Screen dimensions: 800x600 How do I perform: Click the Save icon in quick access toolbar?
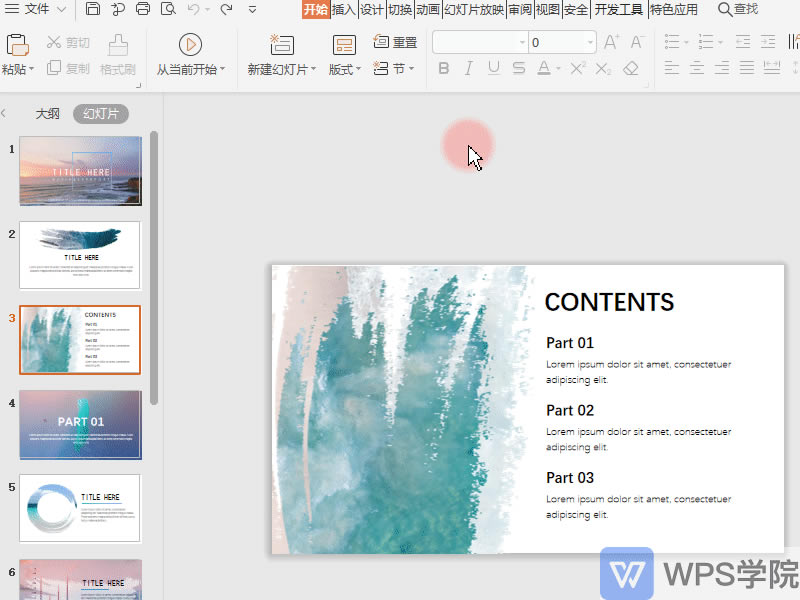(93, 10)
